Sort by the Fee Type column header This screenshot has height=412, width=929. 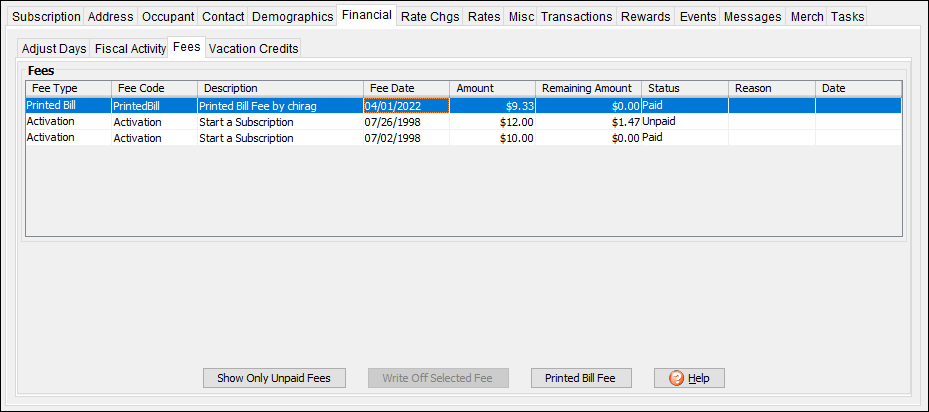(x=68, y=88)
